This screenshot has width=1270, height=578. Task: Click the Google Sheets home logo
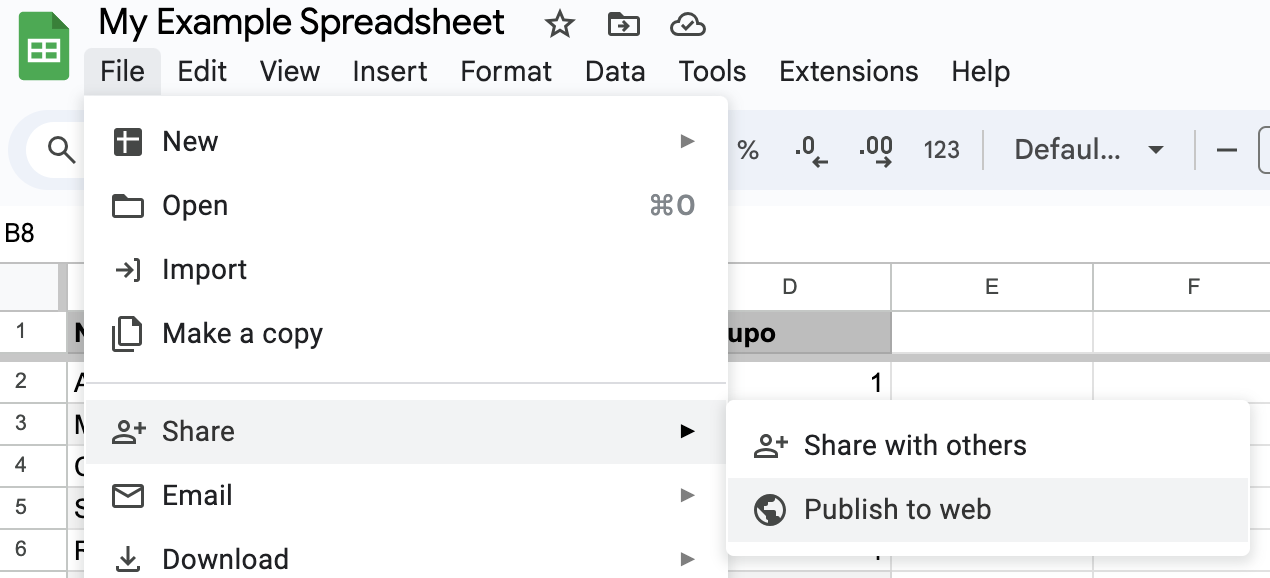(43, 47)
